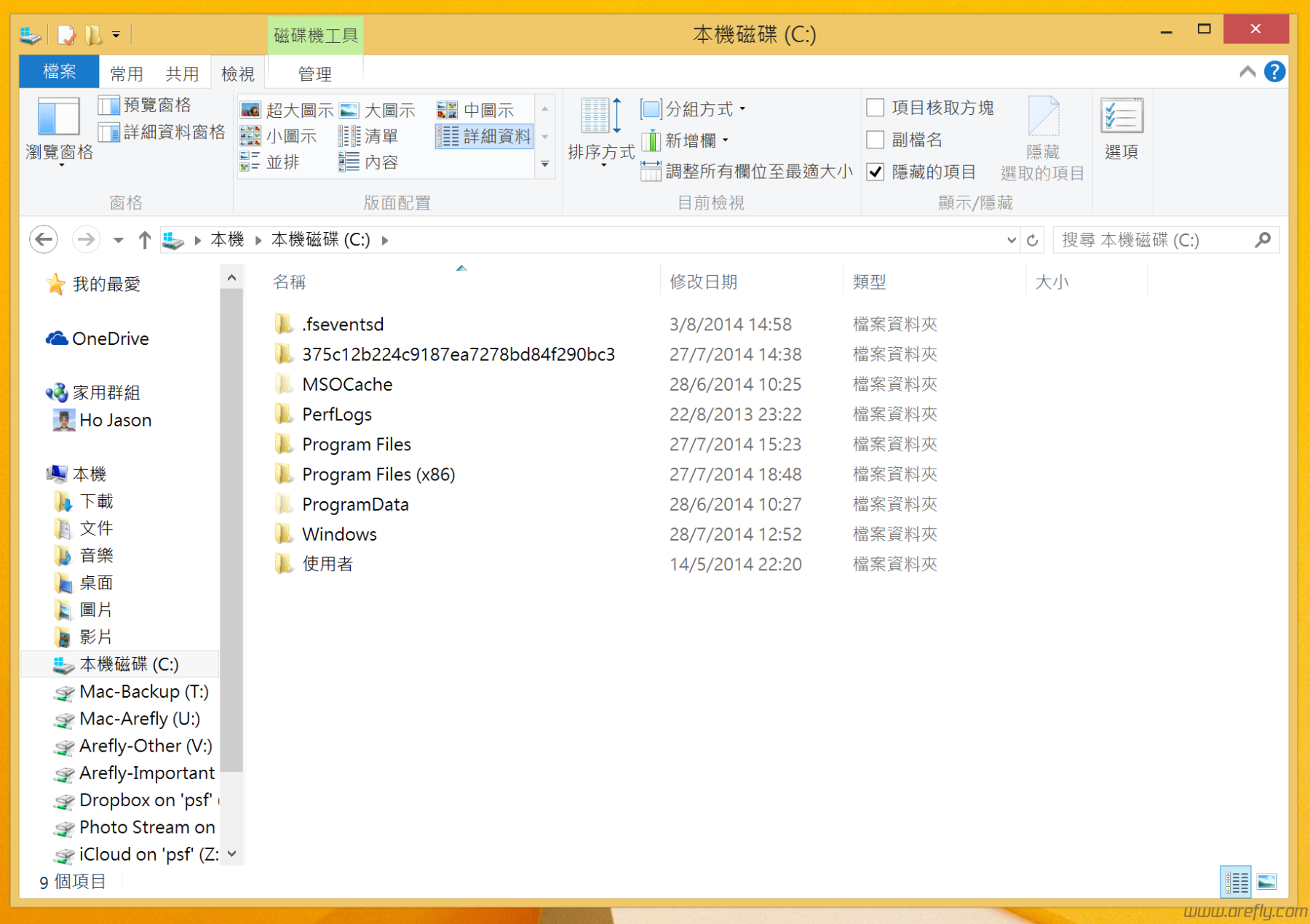
Task: Navigate up with the parent folder arrow
Action: (144, 240)
